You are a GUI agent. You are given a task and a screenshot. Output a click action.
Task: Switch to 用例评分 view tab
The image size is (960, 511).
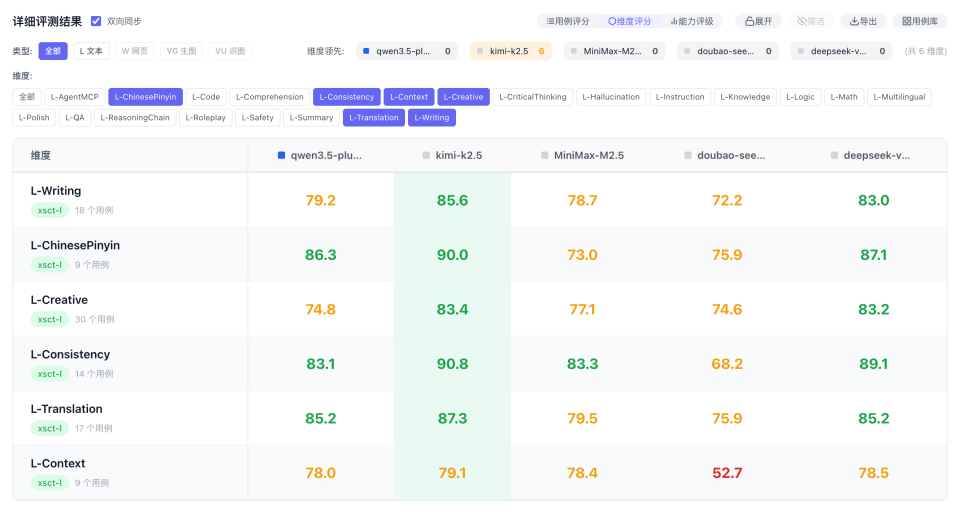coord(568,21)
